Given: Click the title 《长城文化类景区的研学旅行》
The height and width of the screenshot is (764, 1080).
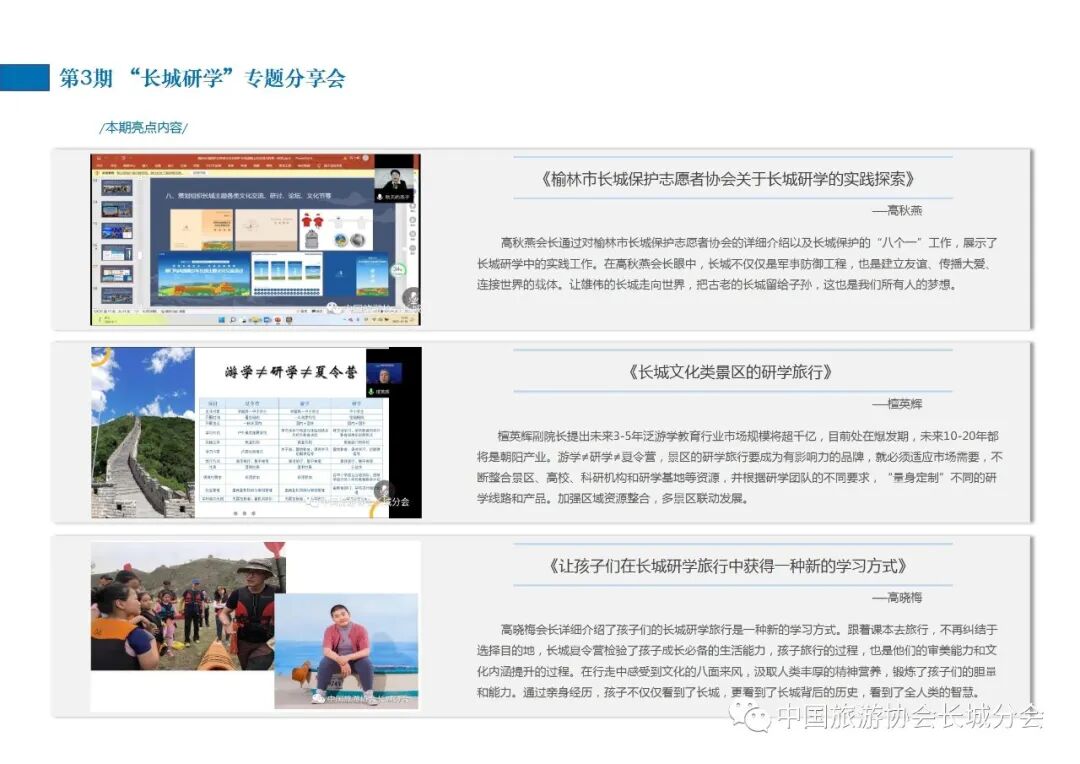Looking at the screenshot, I should pos(730,373).
